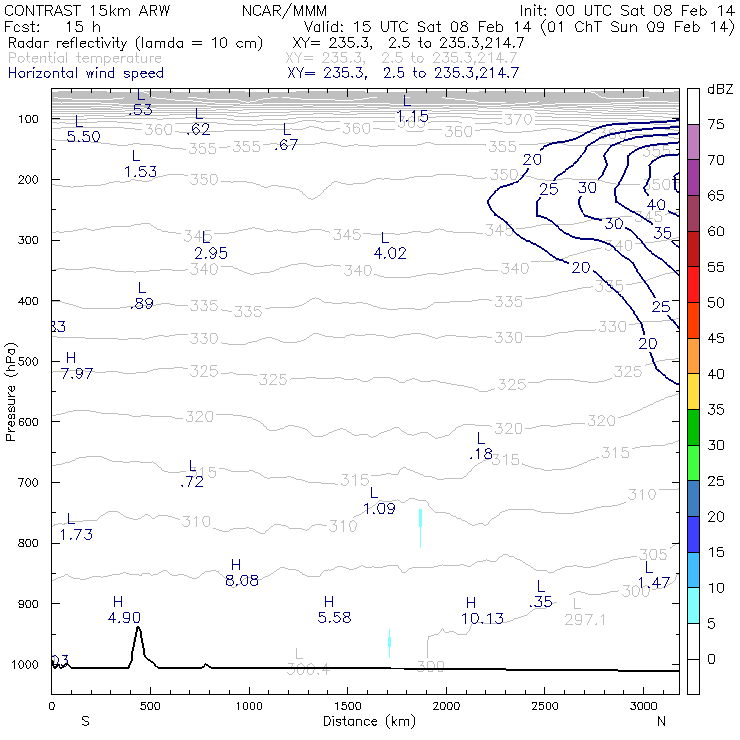
Task: Click the wind minimum value '1.73'
Action: point(76,535)
